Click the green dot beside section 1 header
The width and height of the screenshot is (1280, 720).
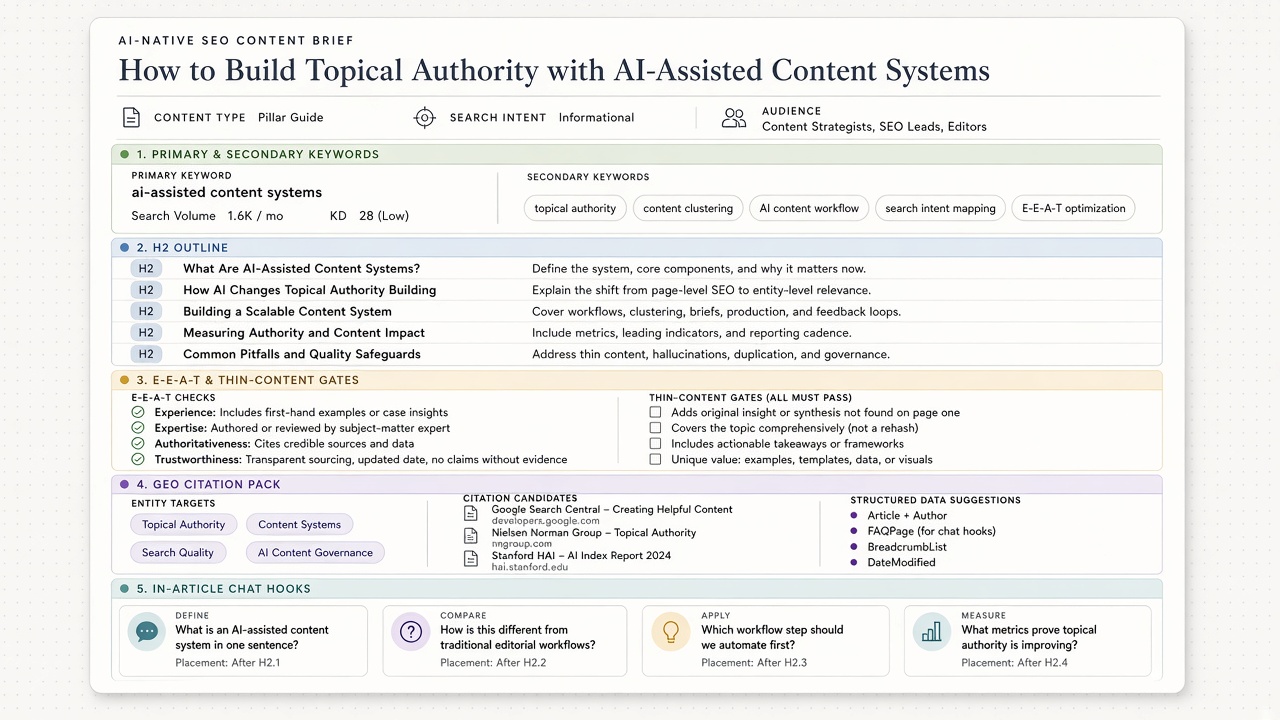click(125, 155)
